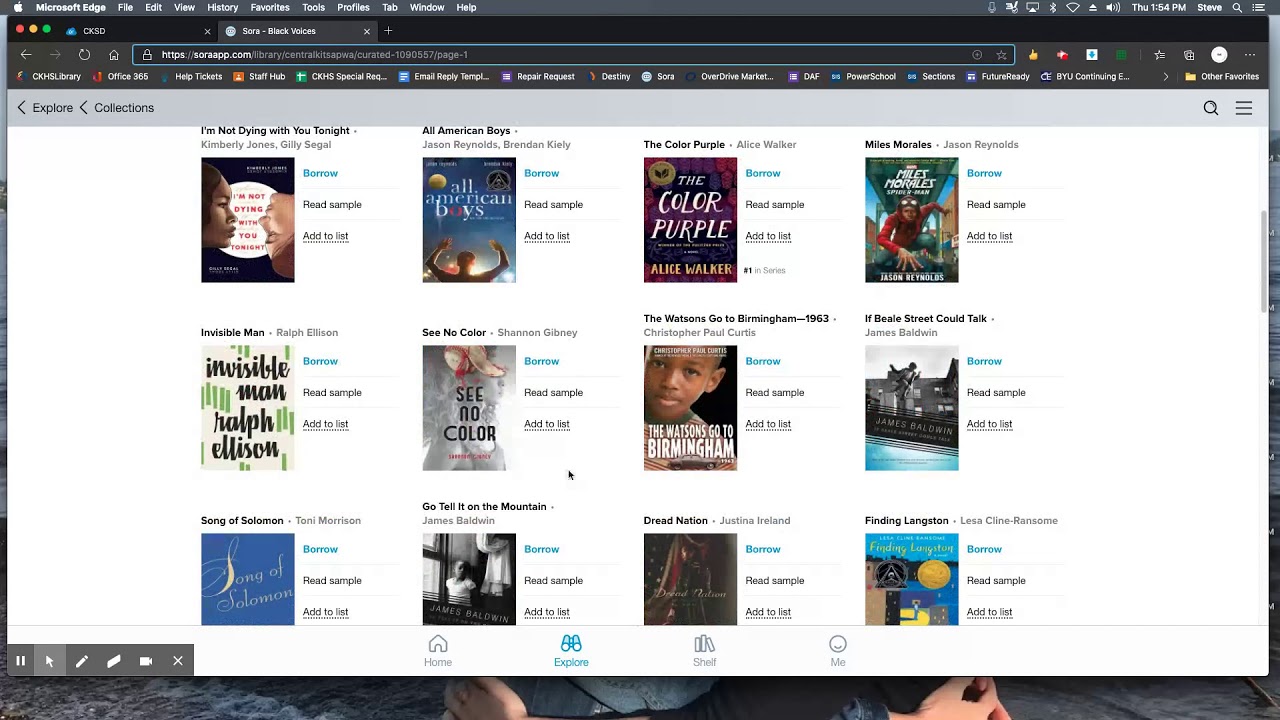Borrow The Color Purple
The image size is (1280, 720).
[x=763, y=173]
